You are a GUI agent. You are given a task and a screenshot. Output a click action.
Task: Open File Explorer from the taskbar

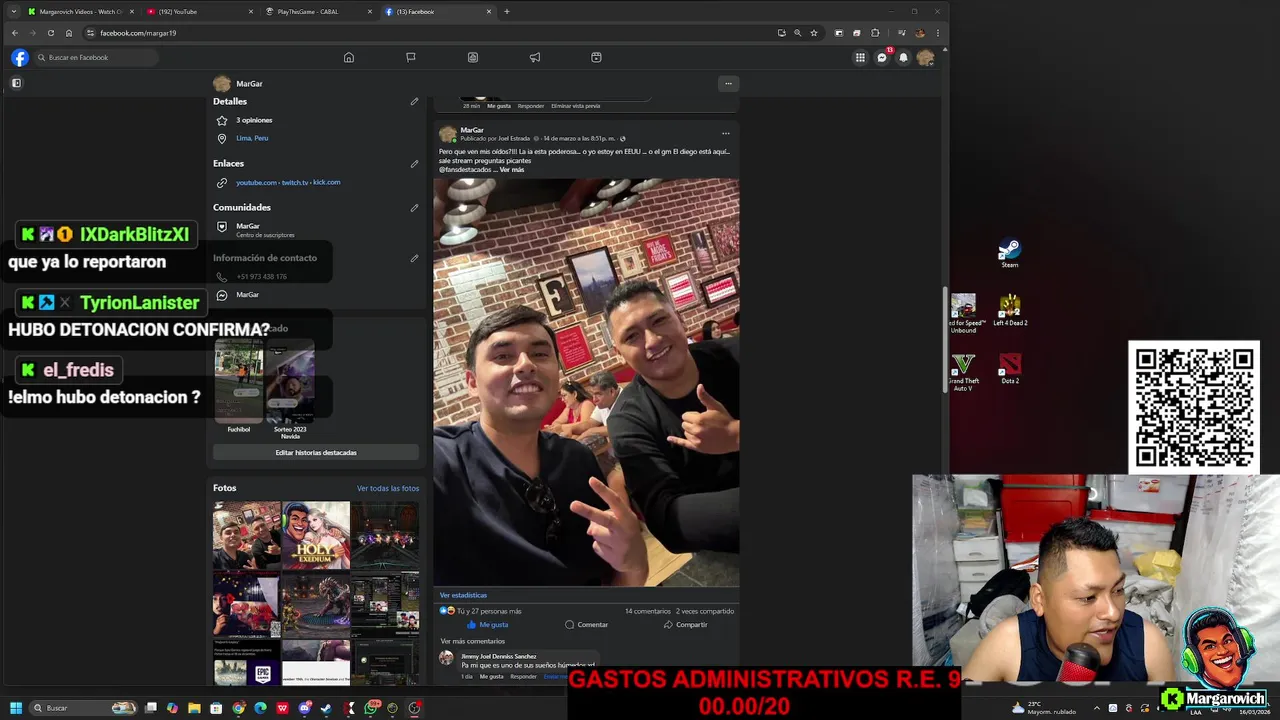[195, 708]
